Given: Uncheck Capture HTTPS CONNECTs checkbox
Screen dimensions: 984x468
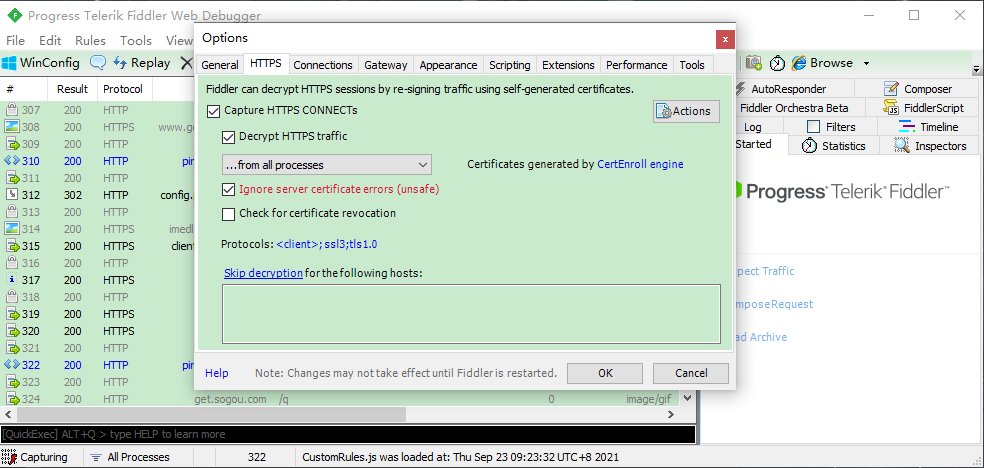Looking at the screenshot, I should pyautogui.click(x=213, y=110).
